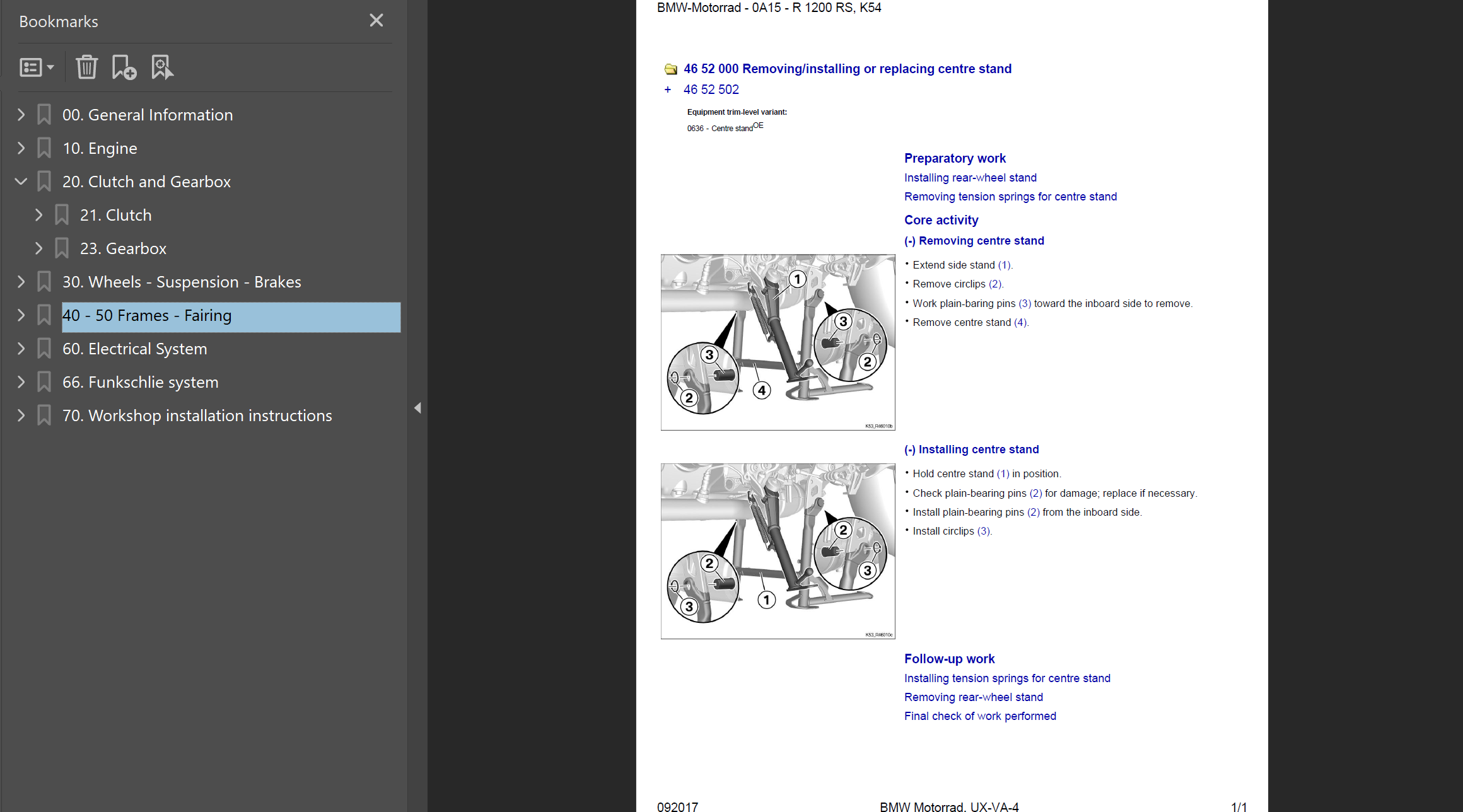Click the Core activity heading

941,220
